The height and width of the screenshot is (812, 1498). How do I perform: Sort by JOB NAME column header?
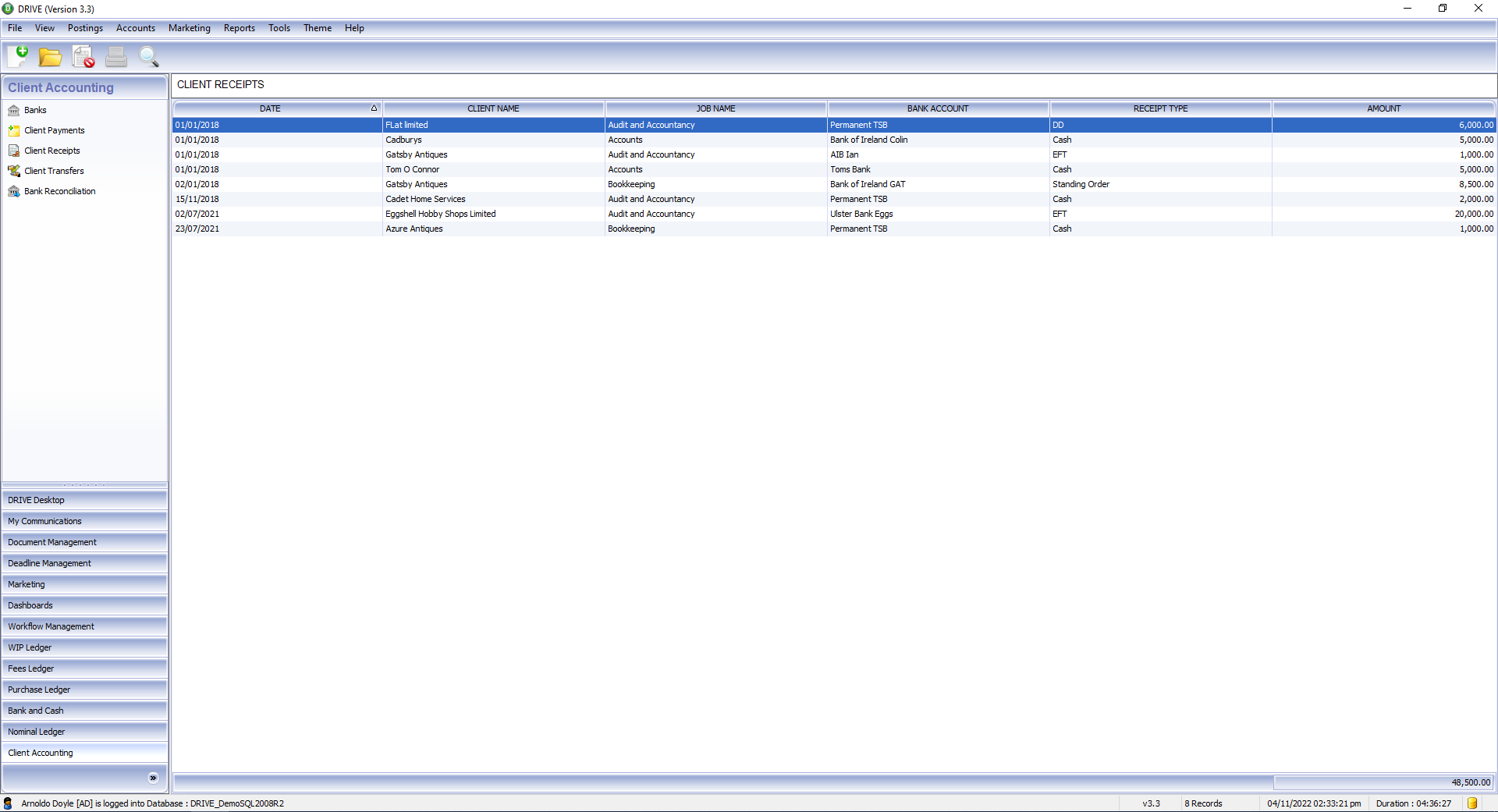(x=715, y=108)
